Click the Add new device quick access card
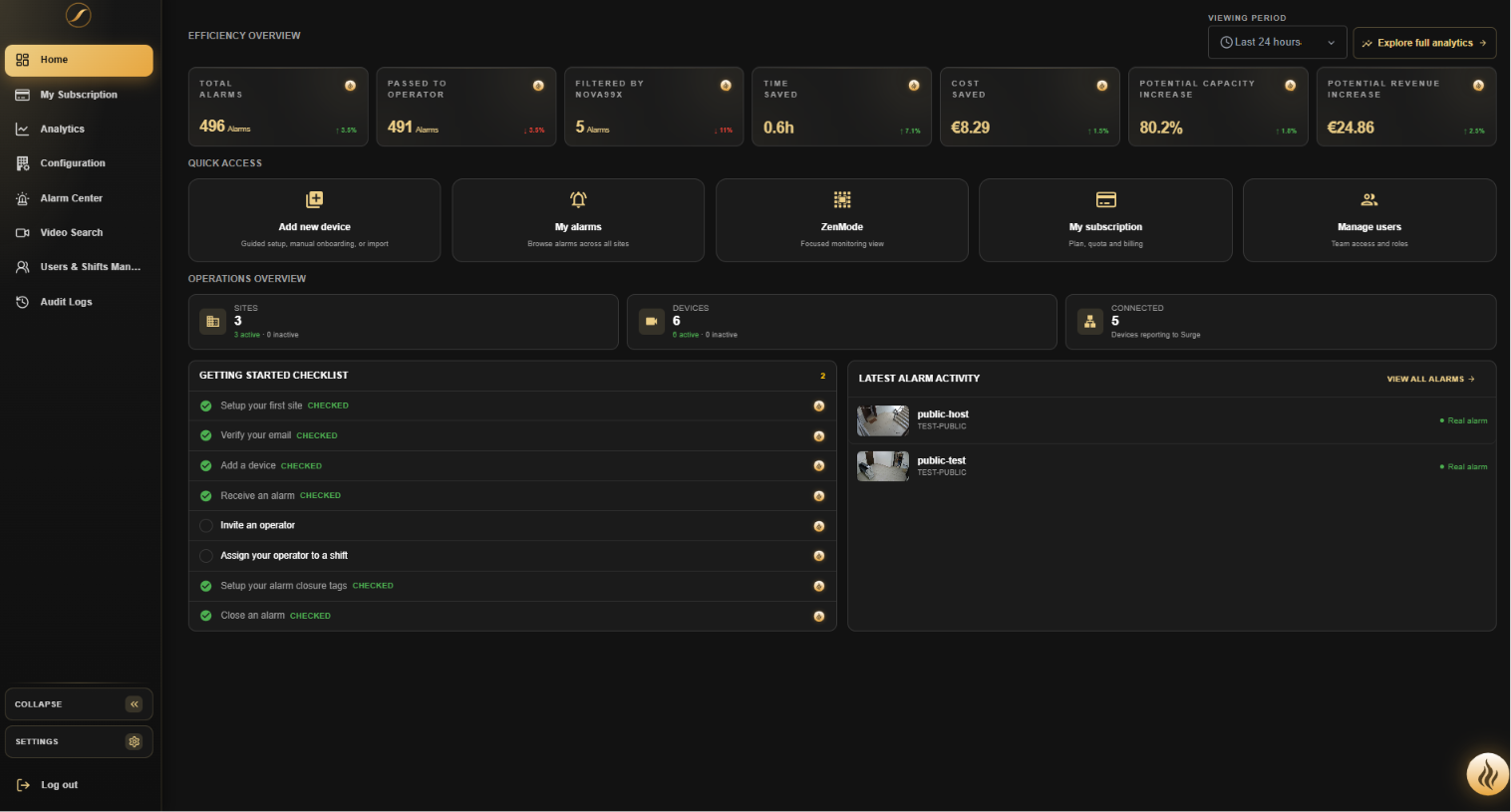Screen dimensions: 1511x812 click(314, 220)
